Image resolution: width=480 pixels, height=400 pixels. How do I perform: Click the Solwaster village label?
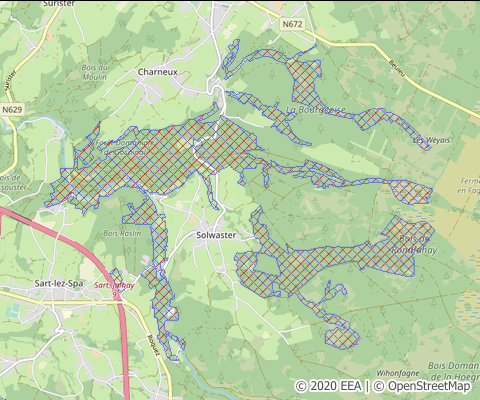[x=216, y=235]
